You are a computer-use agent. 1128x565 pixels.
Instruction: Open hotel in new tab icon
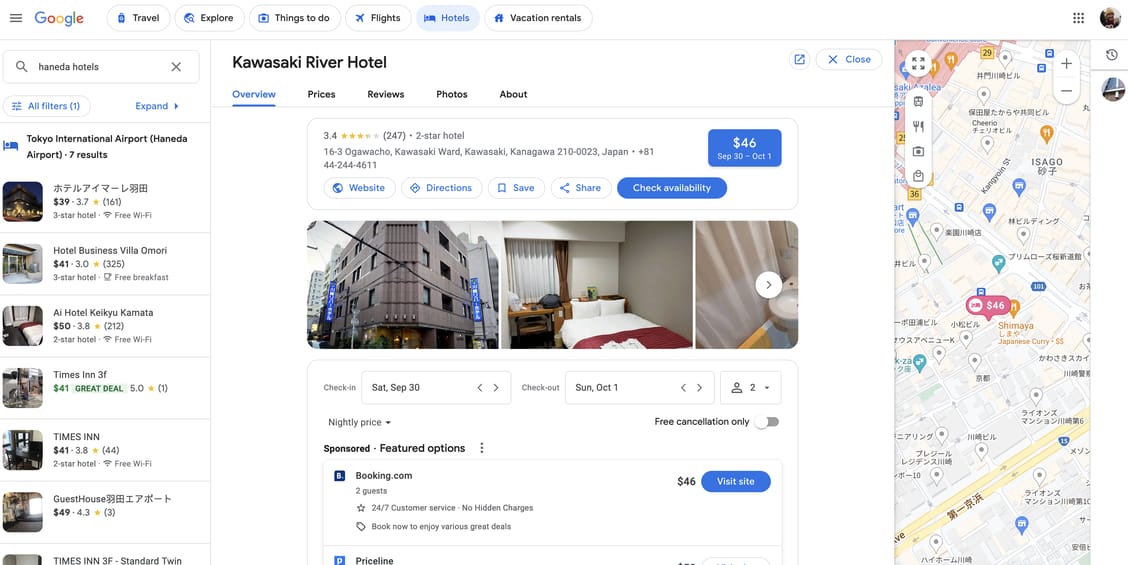point(799,59)
